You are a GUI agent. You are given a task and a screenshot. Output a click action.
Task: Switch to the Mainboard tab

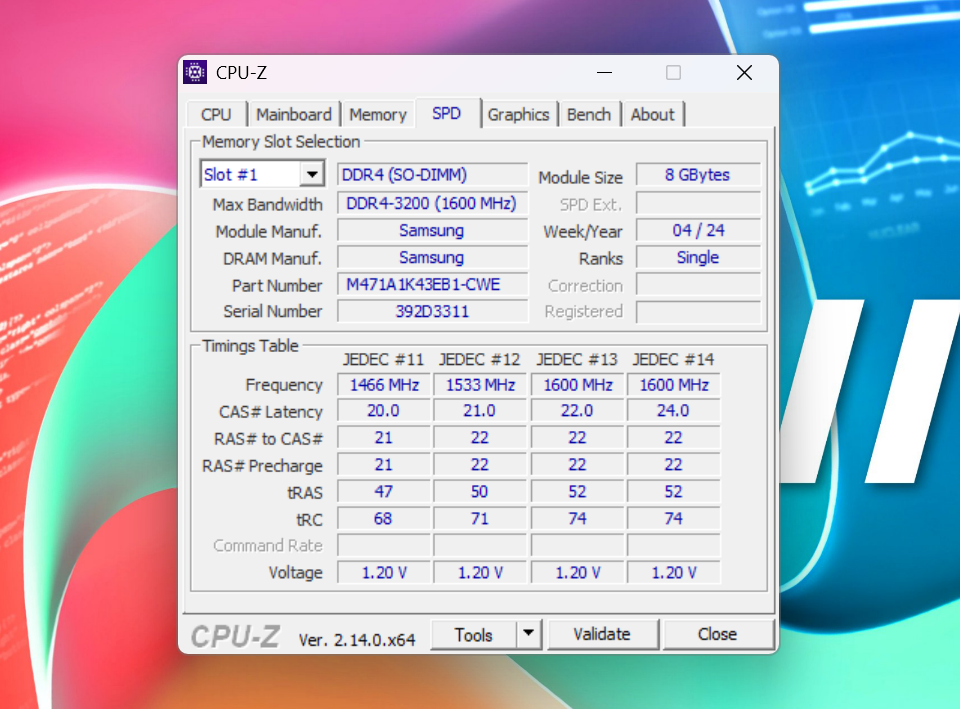click(294, 114)
